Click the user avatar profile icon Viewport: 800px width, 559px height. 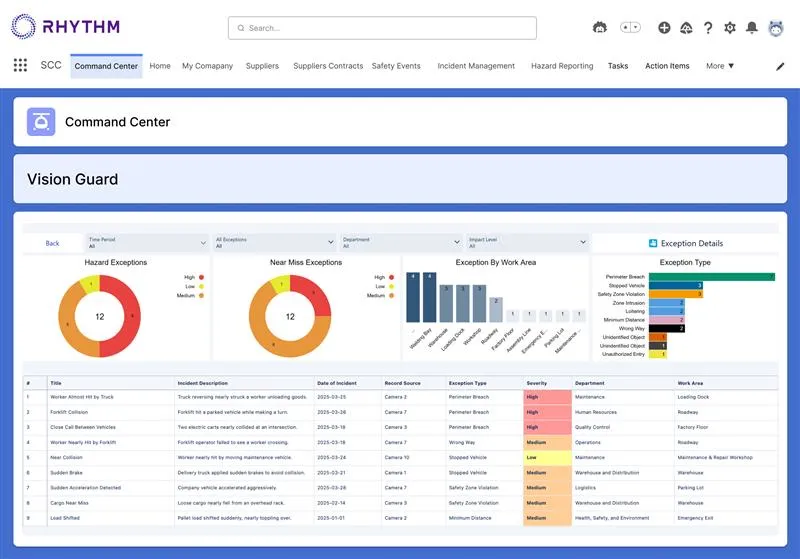pos(776,28)
